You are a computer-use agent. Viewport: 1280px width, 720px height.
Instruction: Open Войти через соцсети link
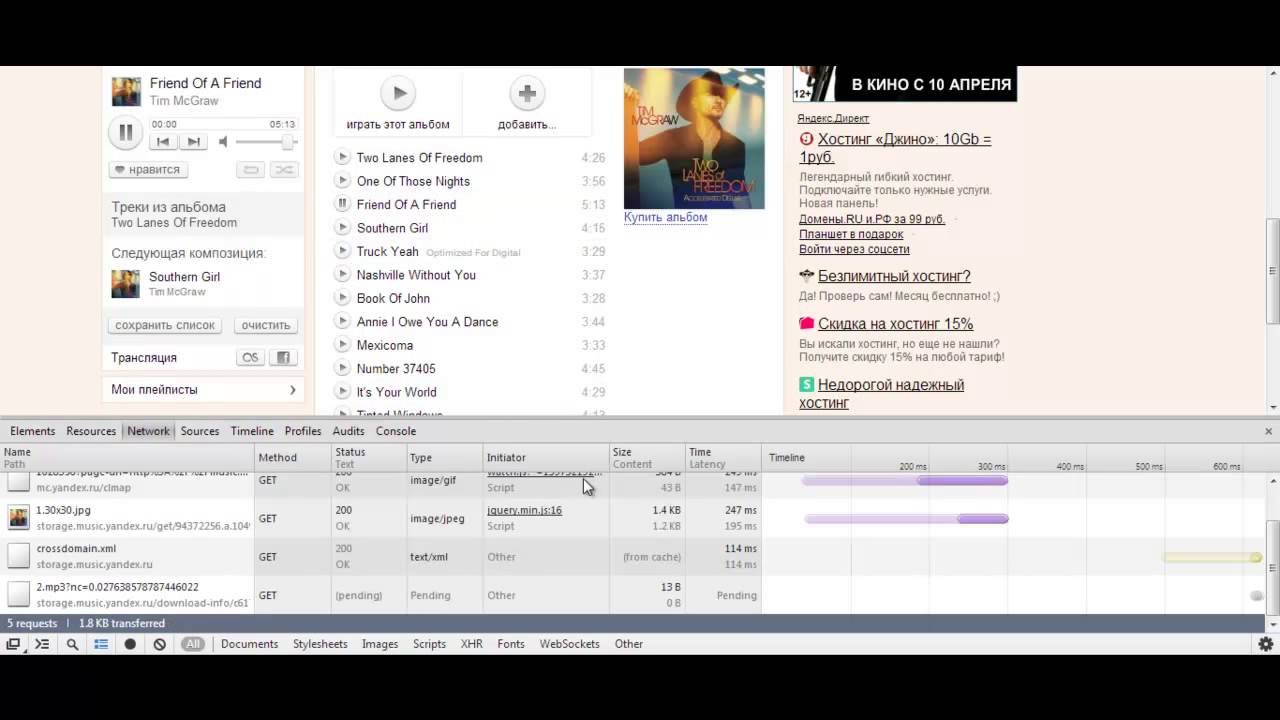click(854, 249)
